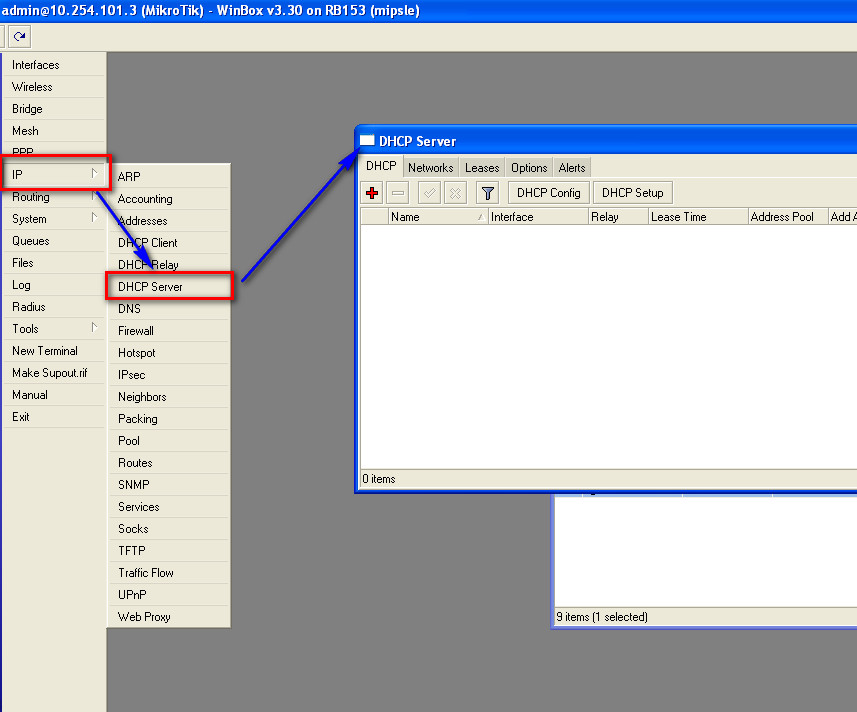Viewport: 857px width, 712px height.
Task: Open the Mesh menu item
Action: click(54, 131)
